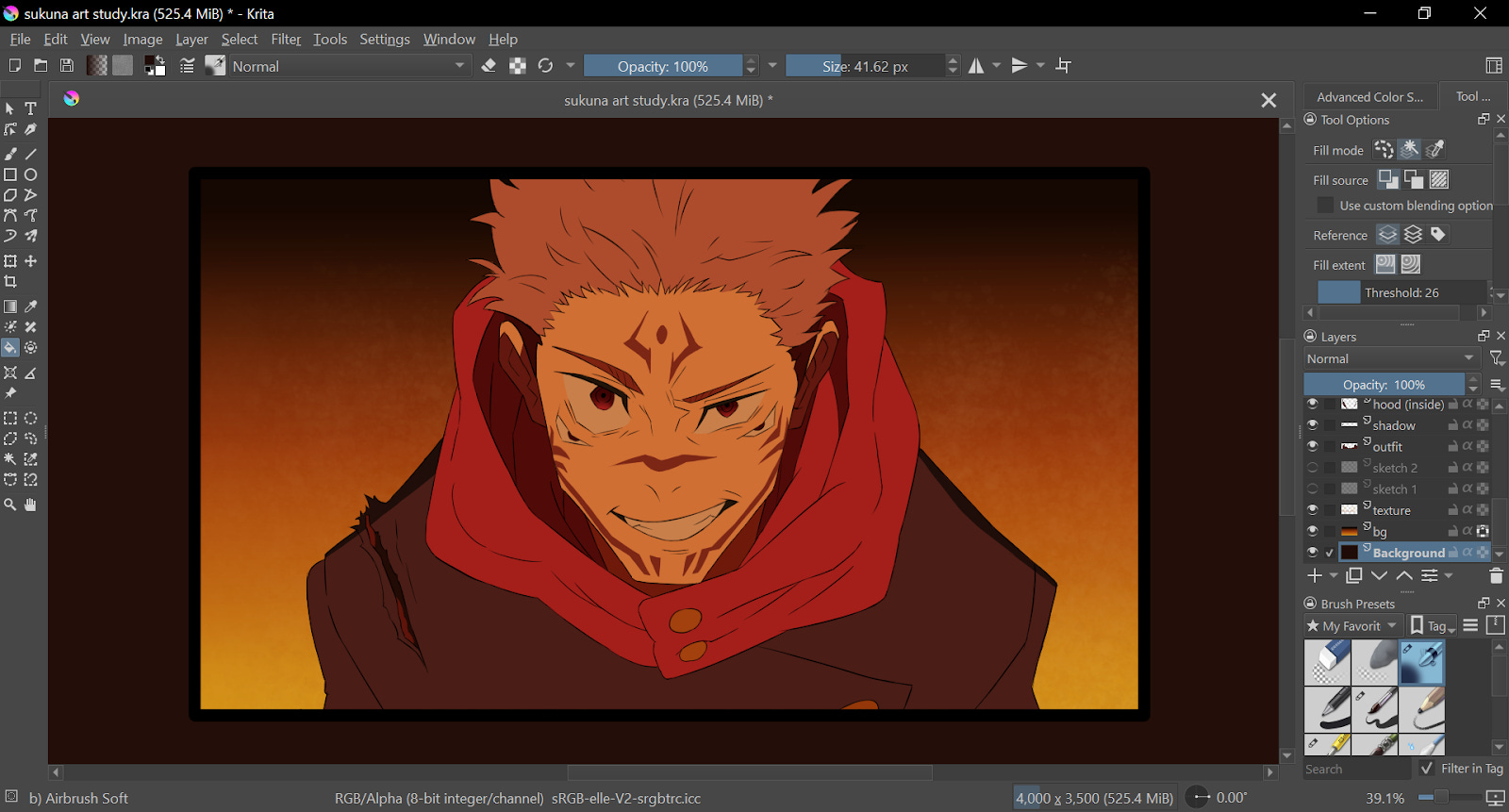Open the Filter menu
The height and width of the screenshot is (812, 1509).
point(286,39)
